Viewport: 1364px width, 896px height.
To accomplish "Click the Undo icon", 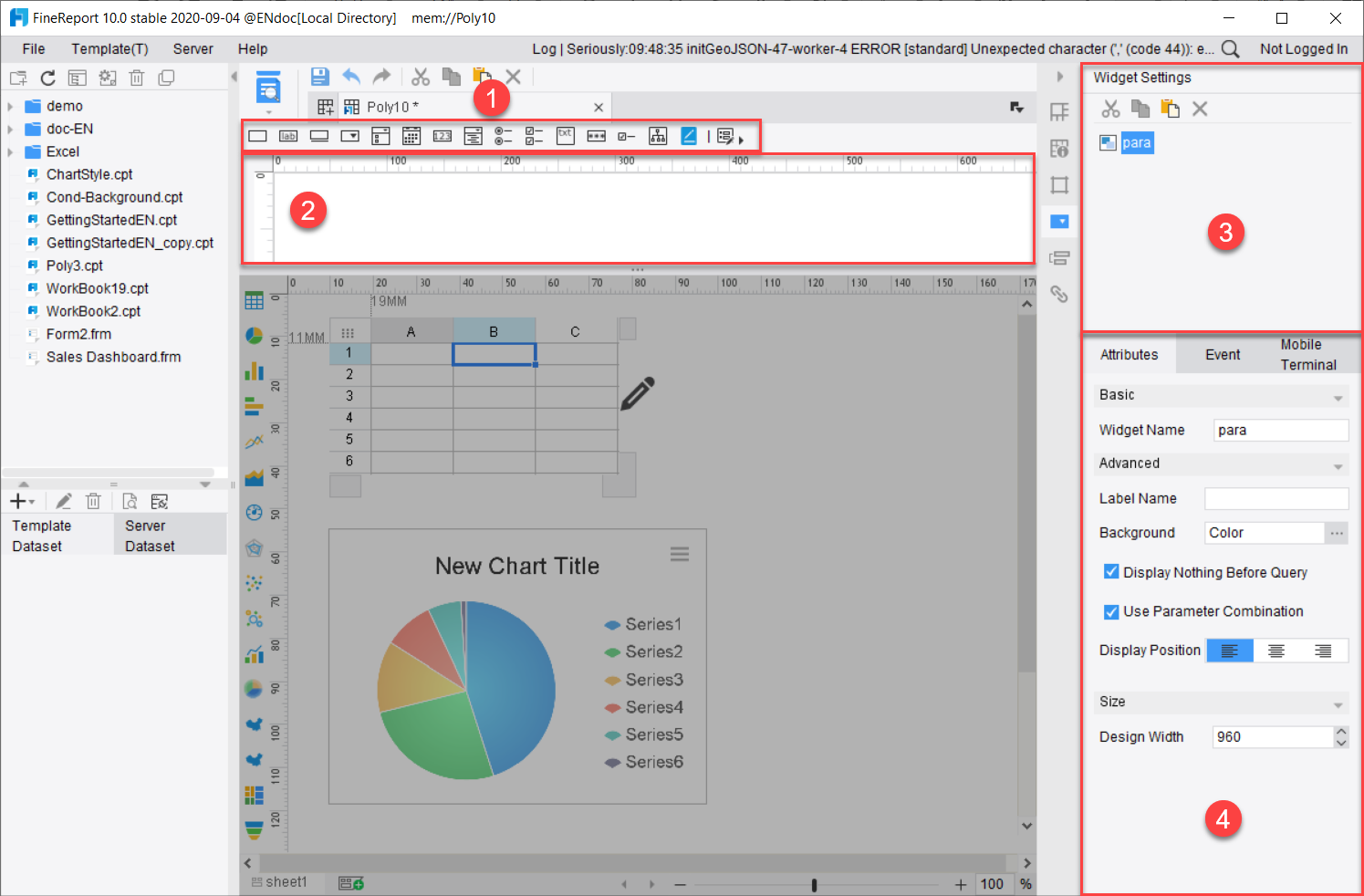I will 351,77.
